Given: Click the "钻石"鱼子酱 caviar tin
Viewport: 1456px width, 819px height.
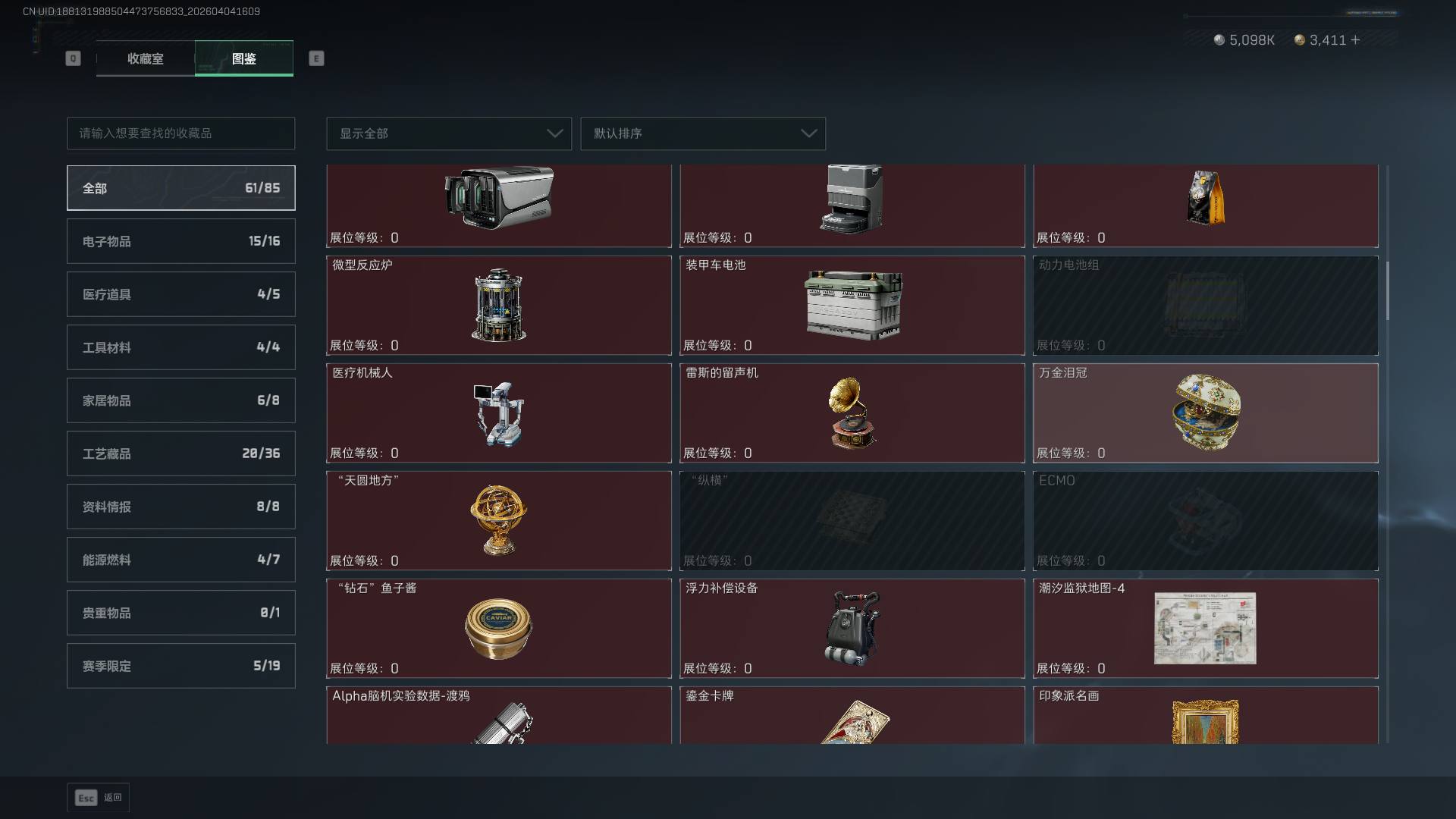Looking at the screenshot, I should (498, 629).
